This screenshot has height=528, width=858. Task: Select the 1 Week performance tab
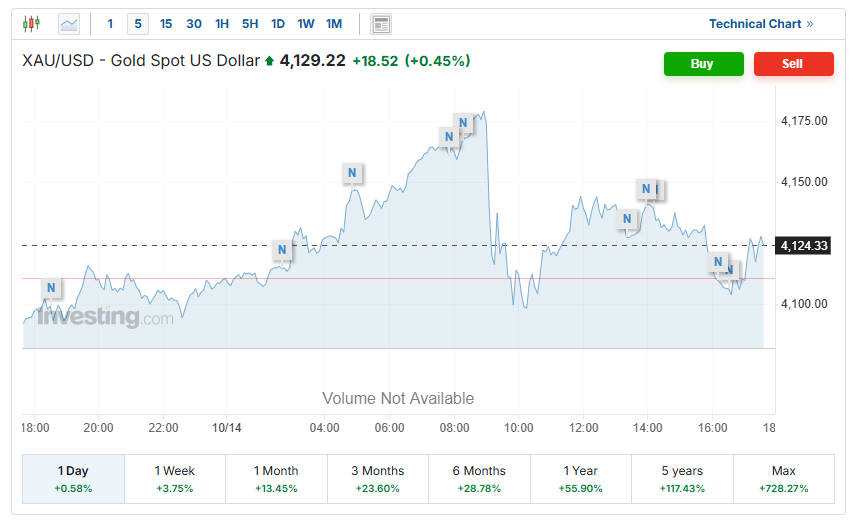point(175,478)
